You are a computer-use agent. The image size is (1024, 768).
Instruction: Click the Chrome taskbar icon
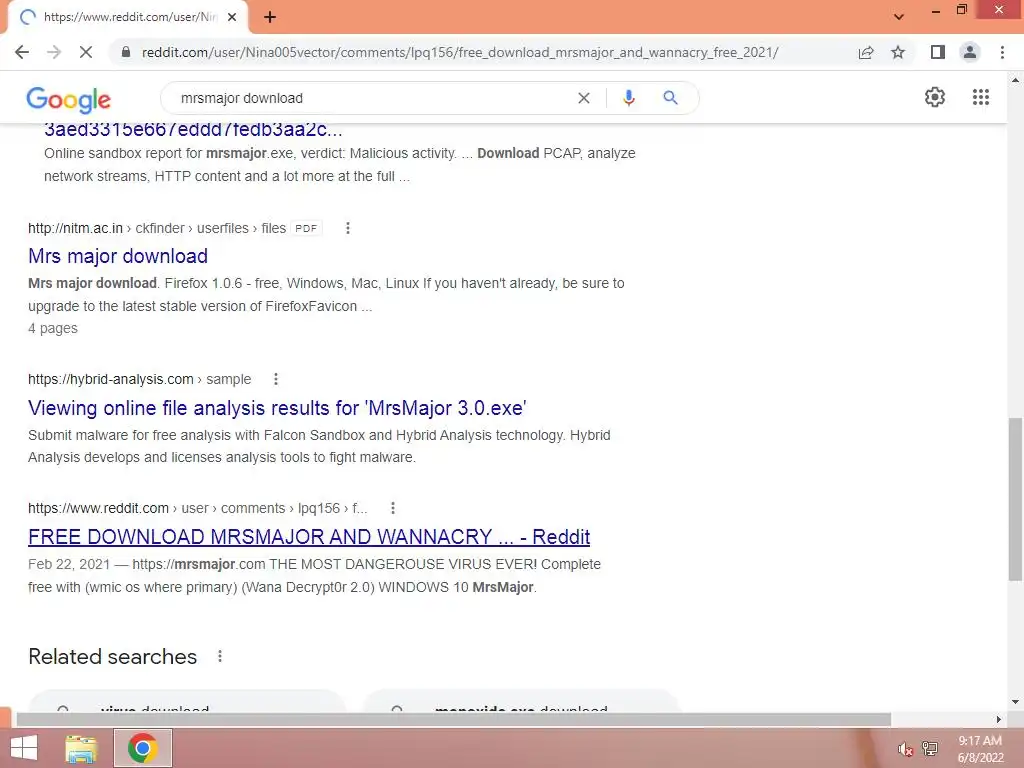pos(142,748)
